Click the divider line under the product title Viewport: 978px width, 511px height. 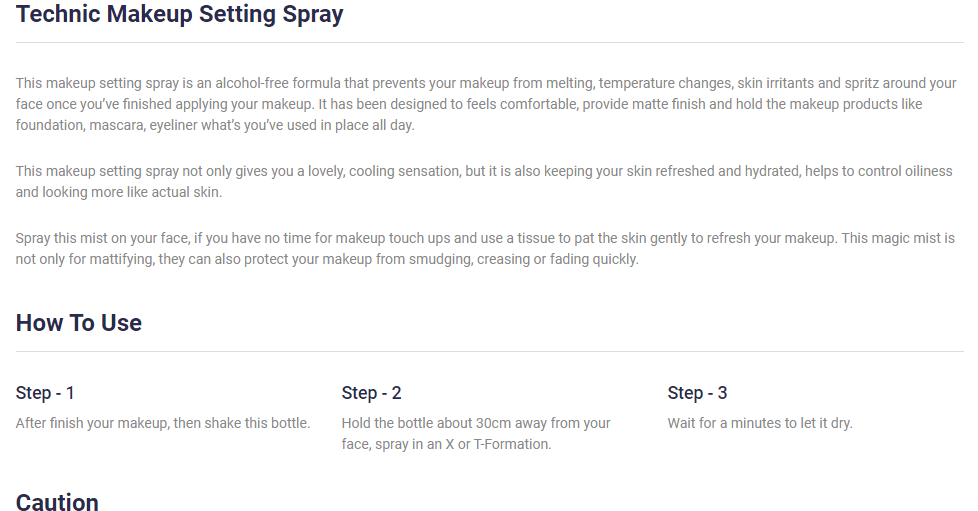[x=489, y=42]
